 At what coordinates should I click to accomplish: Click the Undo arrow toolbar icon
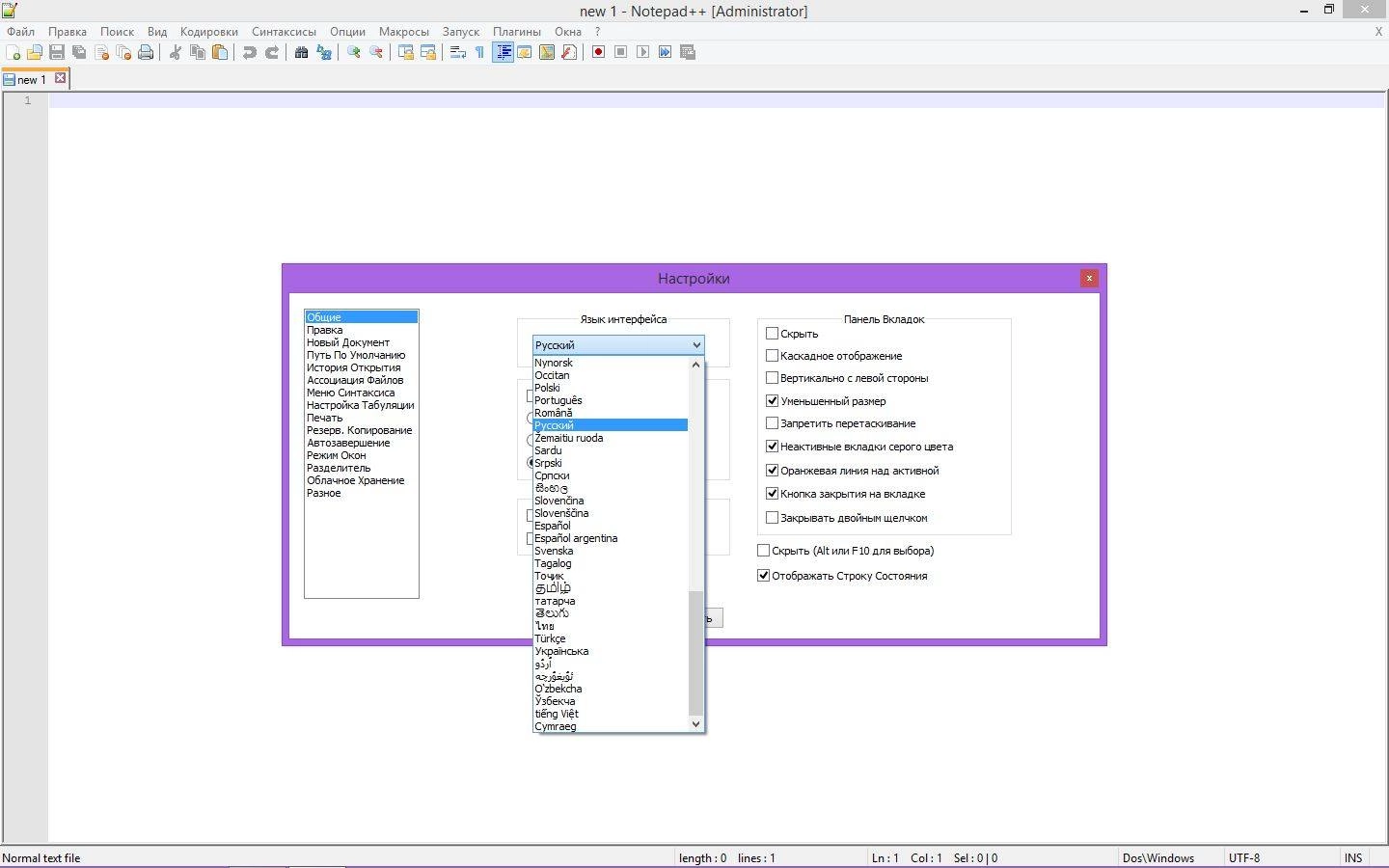pyautogui.click(x=250, y=52)
